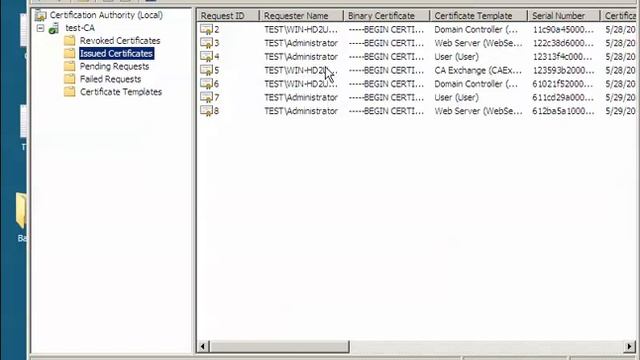Click the horizontal scrollbar thumb
This screenshot has width=640, height=360.
tap(279, 347)
